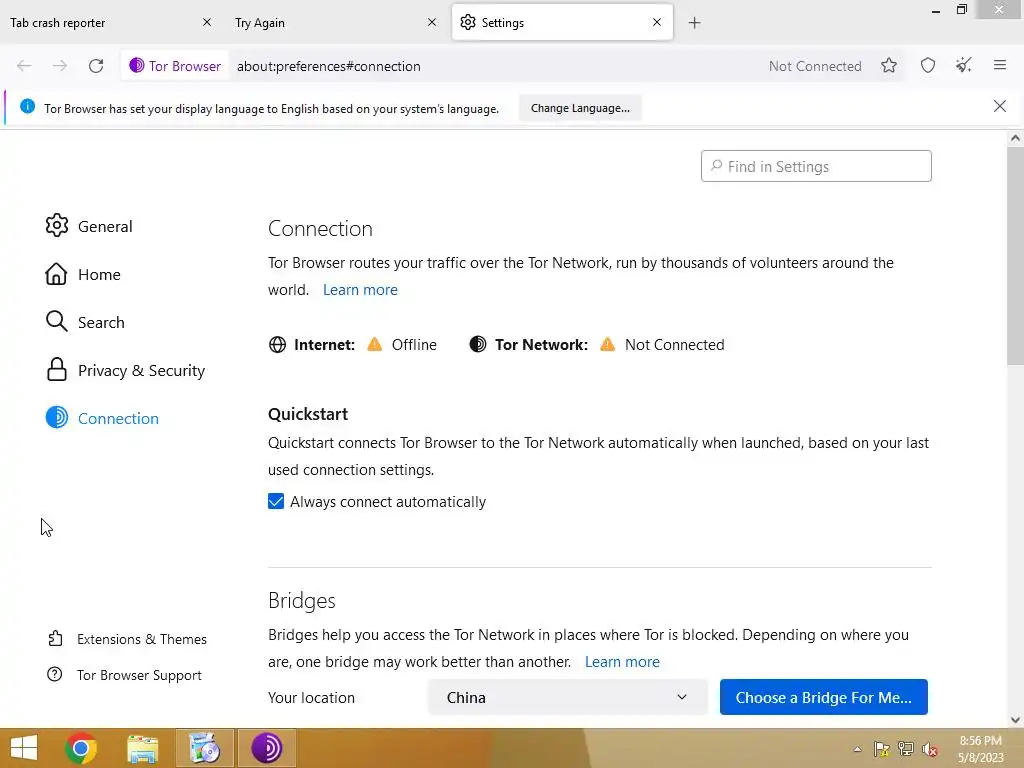Open the Home settings category
Viewport: 1024px width, 768px height.
[83, 274]
